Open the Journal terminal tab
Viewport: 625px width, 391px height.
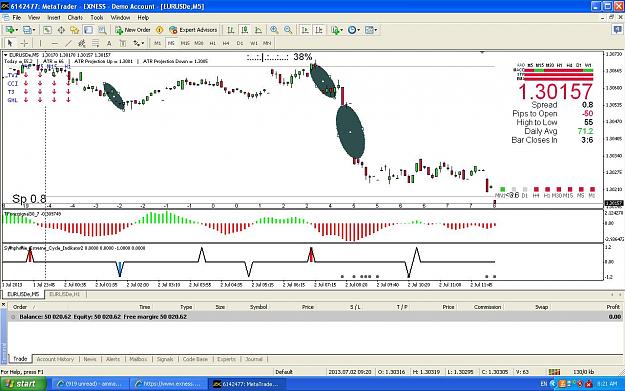(x=254, y=359)
